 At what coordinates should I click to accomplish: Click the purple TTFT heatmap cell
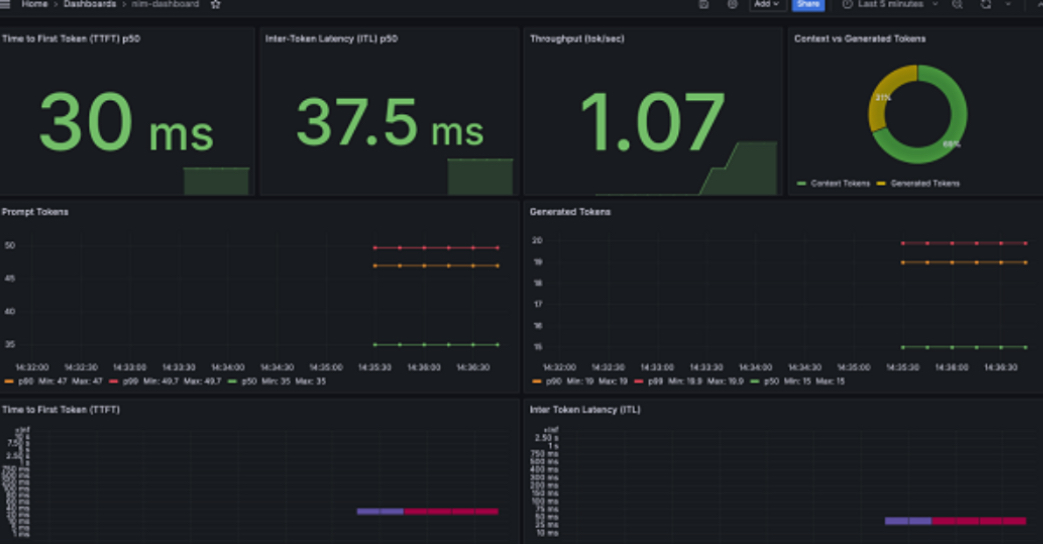click(x=380, y=511)
